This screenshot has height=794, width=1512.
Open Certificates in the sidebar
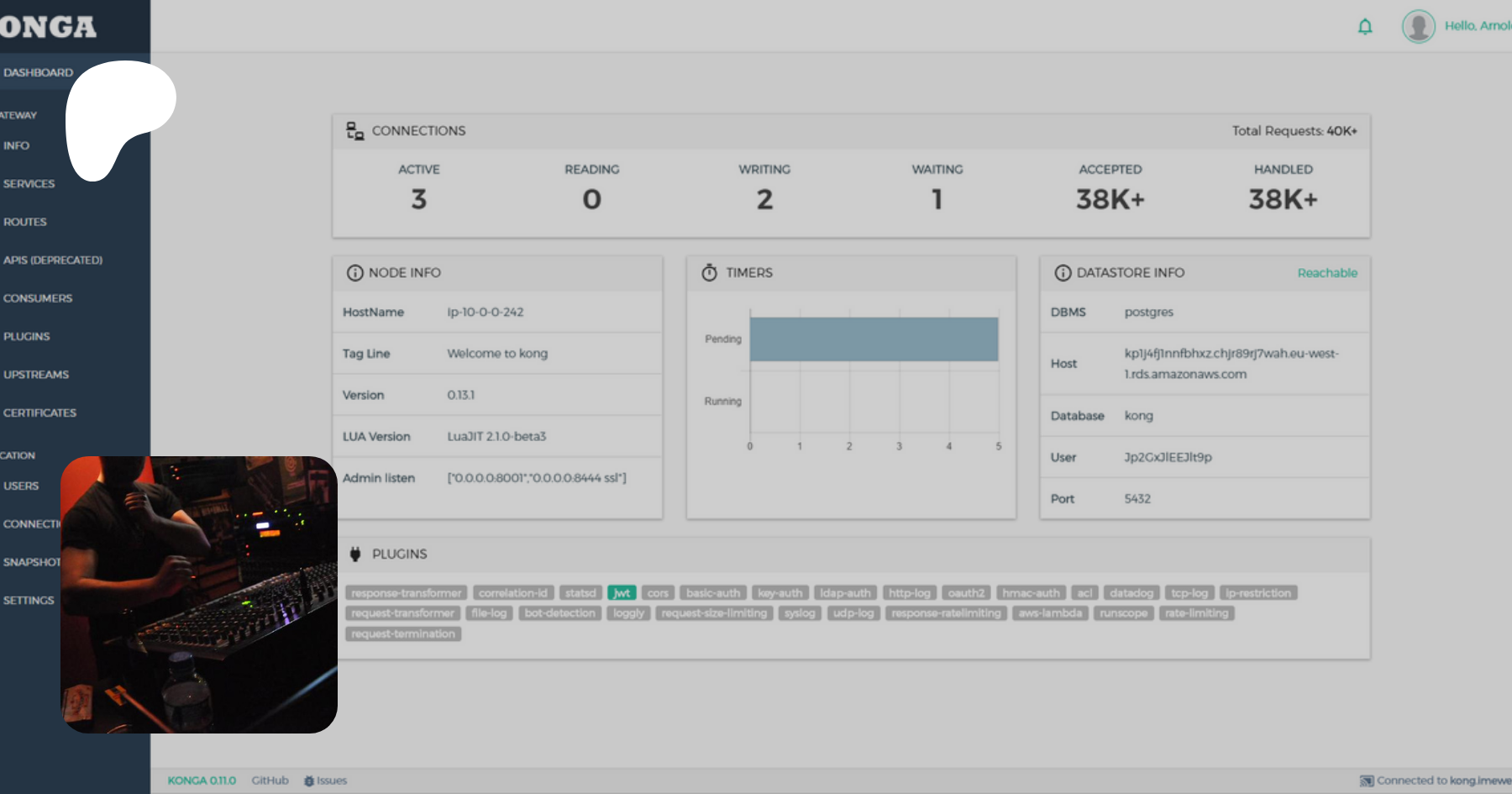(39, 413)
